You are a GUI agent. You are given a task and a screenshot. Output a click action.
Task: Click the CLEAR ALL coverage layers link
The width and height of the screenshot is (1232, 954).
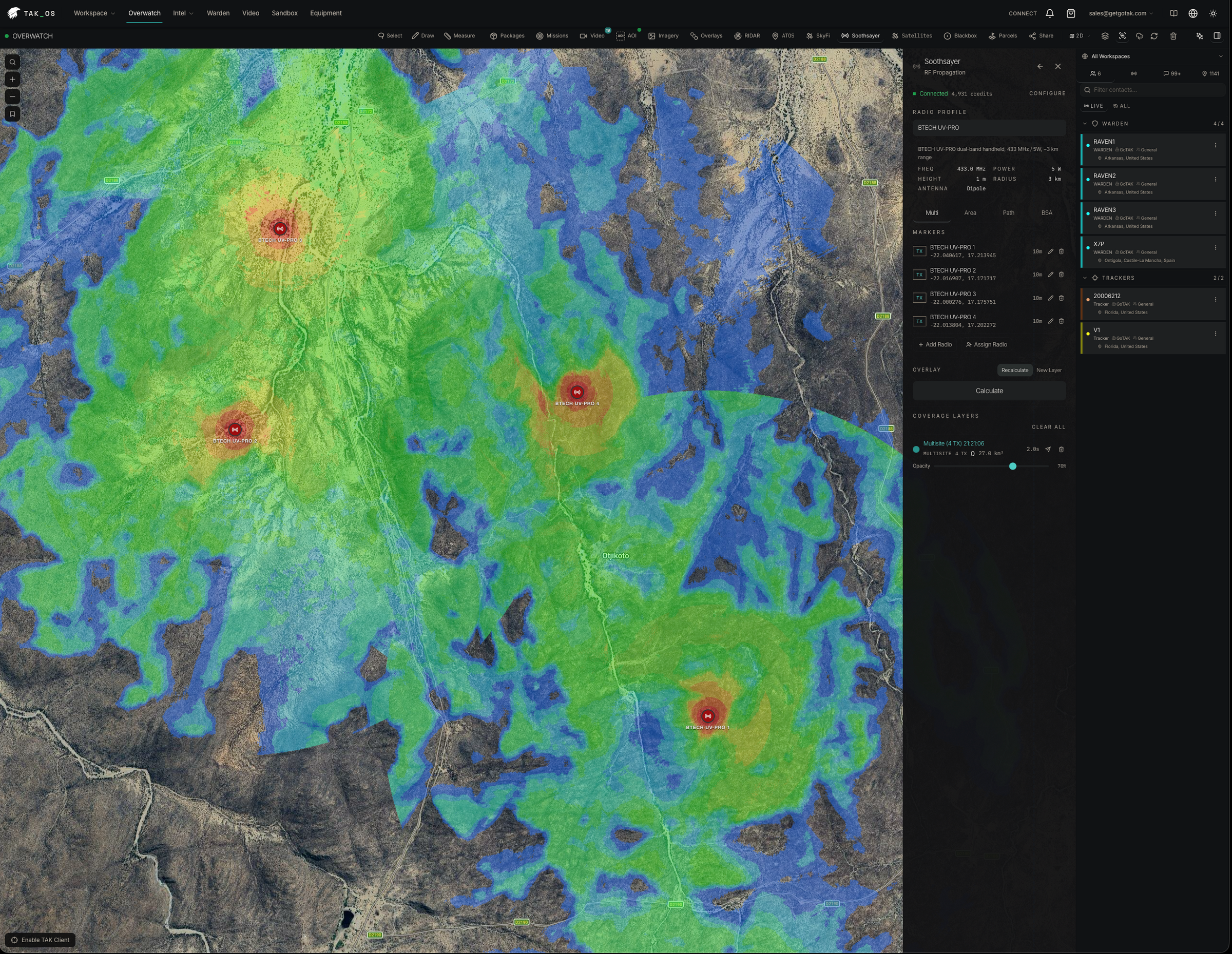[x=1048, y=427]
